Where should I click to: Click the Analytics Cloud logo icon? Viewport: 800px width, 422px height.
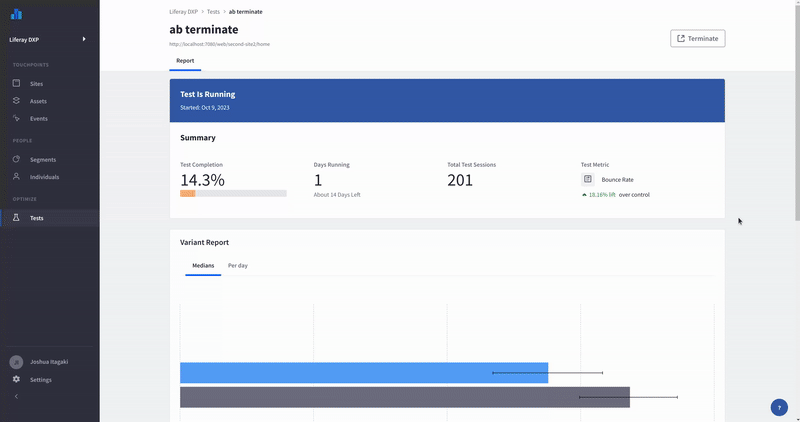[x=16, y=15]
